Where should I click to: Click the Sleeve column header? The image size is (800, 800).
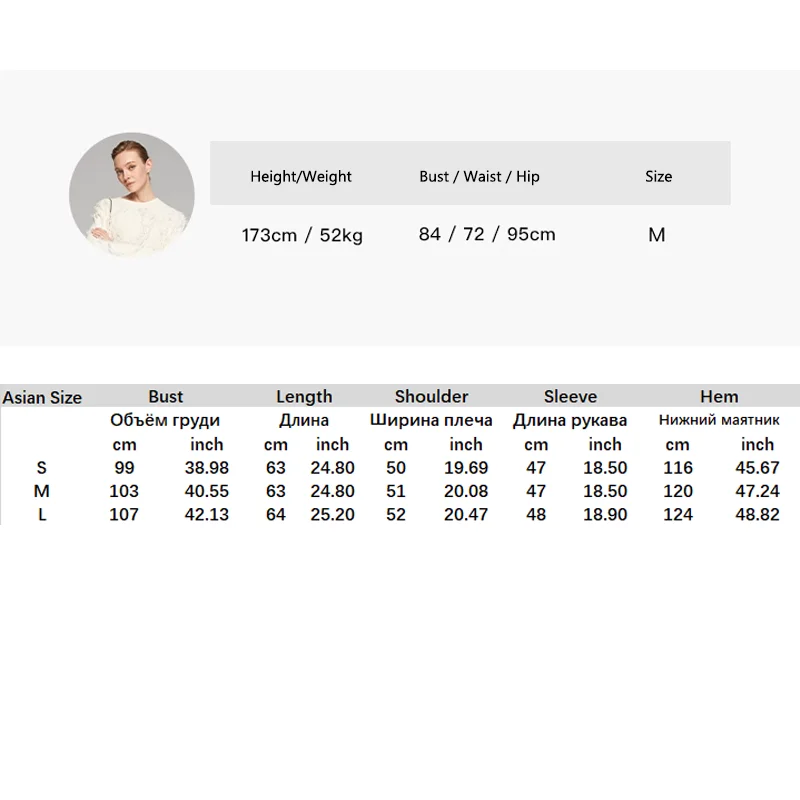[570, 396]
